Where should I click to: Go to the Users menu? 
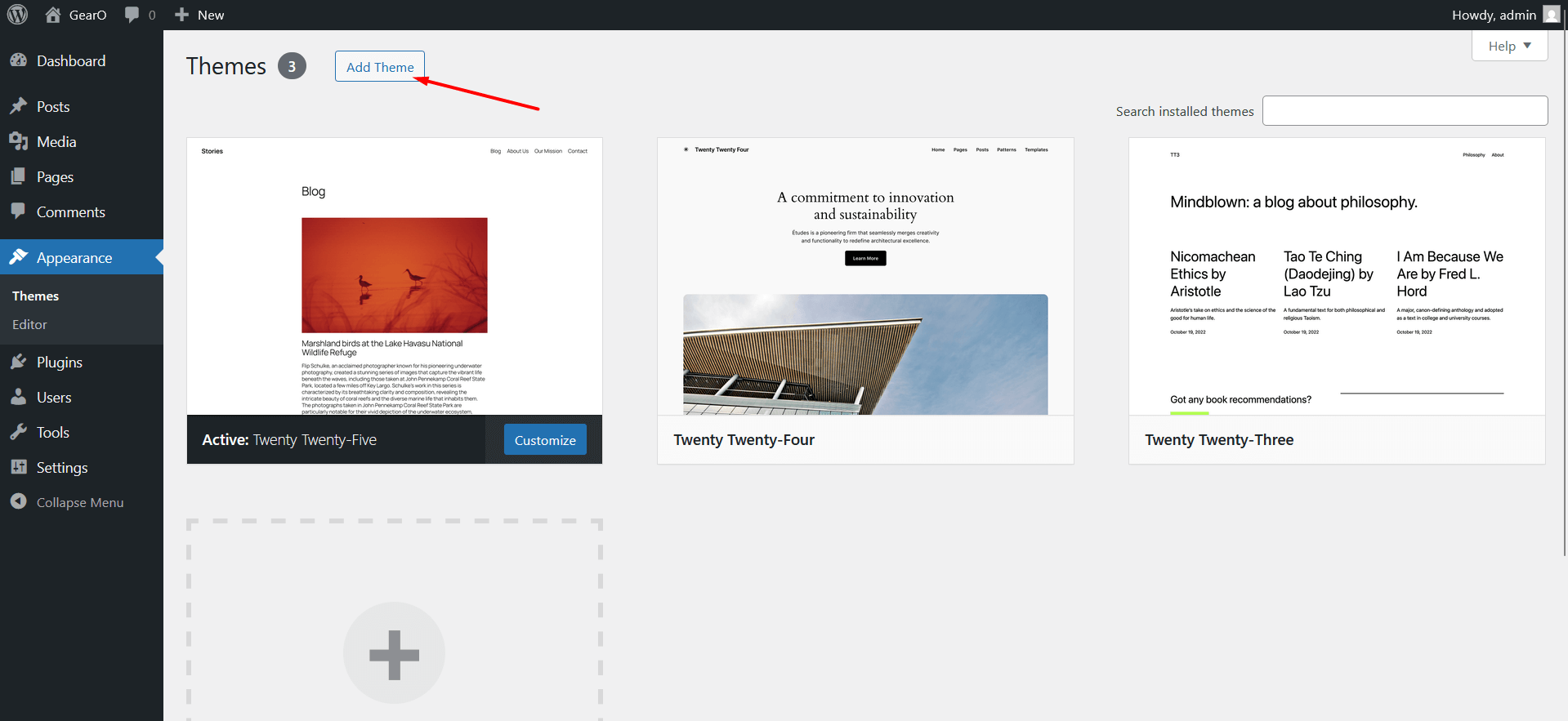(x=54, y=397)
